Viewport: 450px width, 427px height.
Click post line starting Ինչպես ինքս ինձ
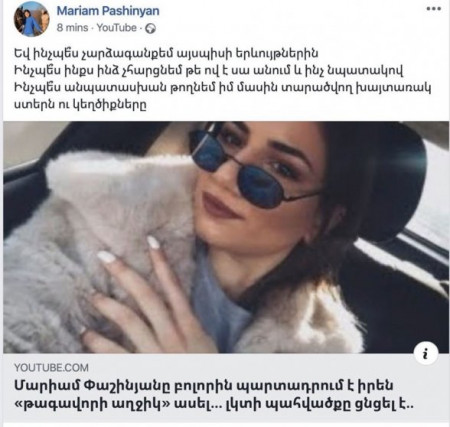[209, 71]
